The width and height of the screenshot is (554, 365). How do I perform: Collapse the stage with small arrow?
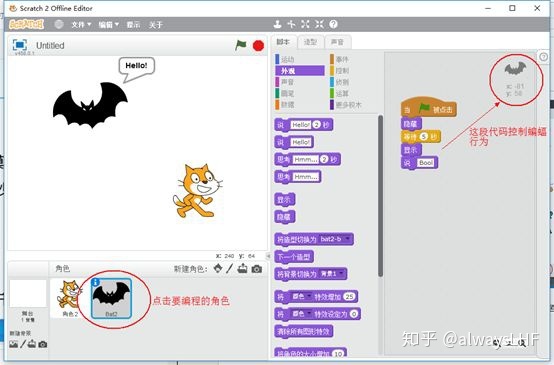click(268, 255)
